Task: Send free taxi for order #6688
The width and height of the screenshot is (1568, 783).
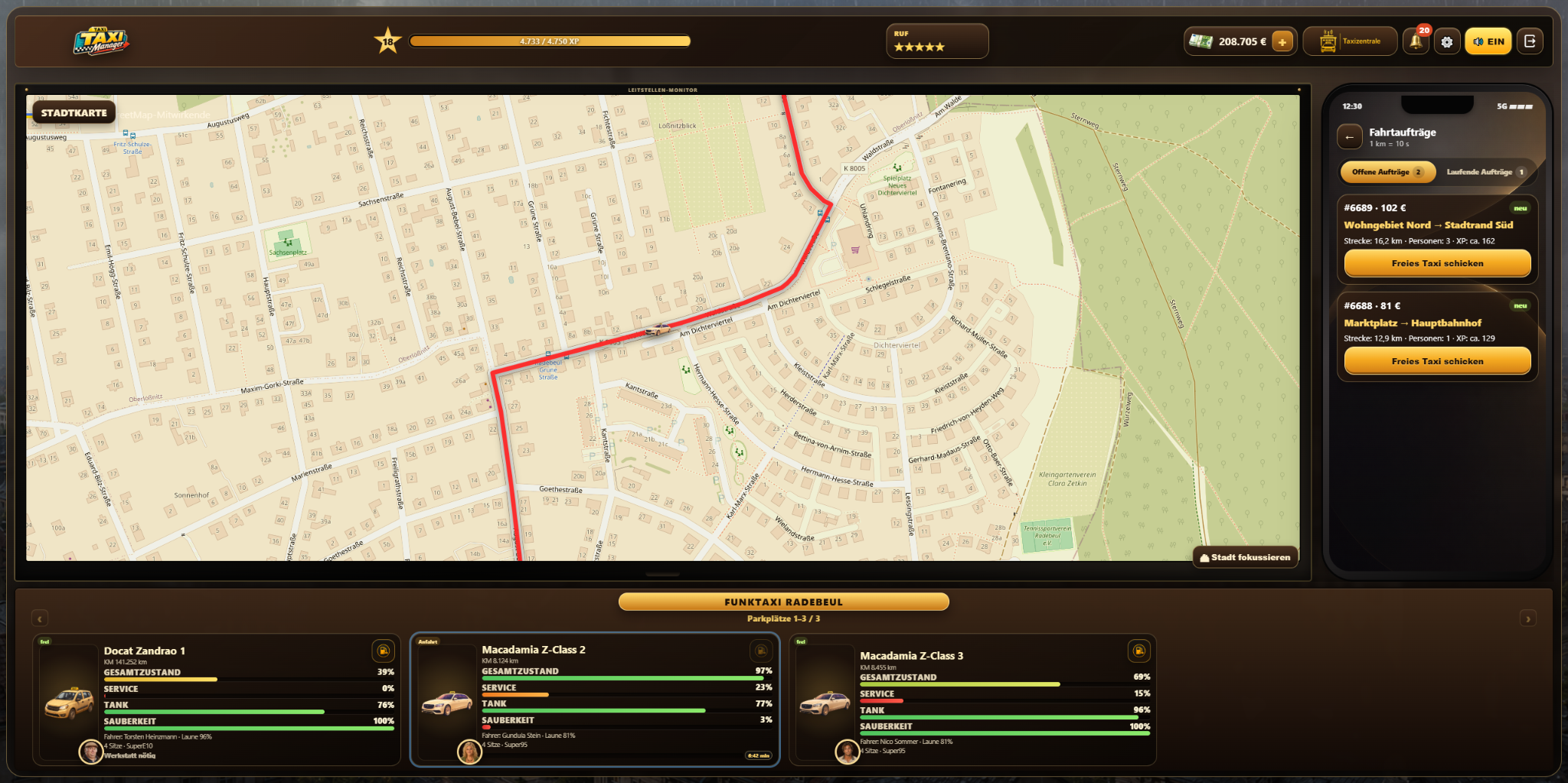Action: tap(1437, 361)
